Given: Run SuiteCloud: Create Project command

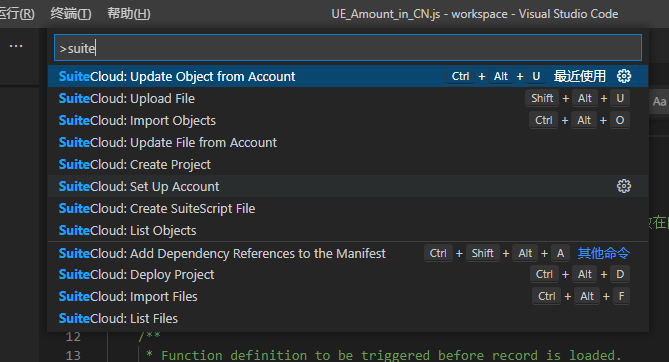Looking at the screenshot, I should pos(348,164).
